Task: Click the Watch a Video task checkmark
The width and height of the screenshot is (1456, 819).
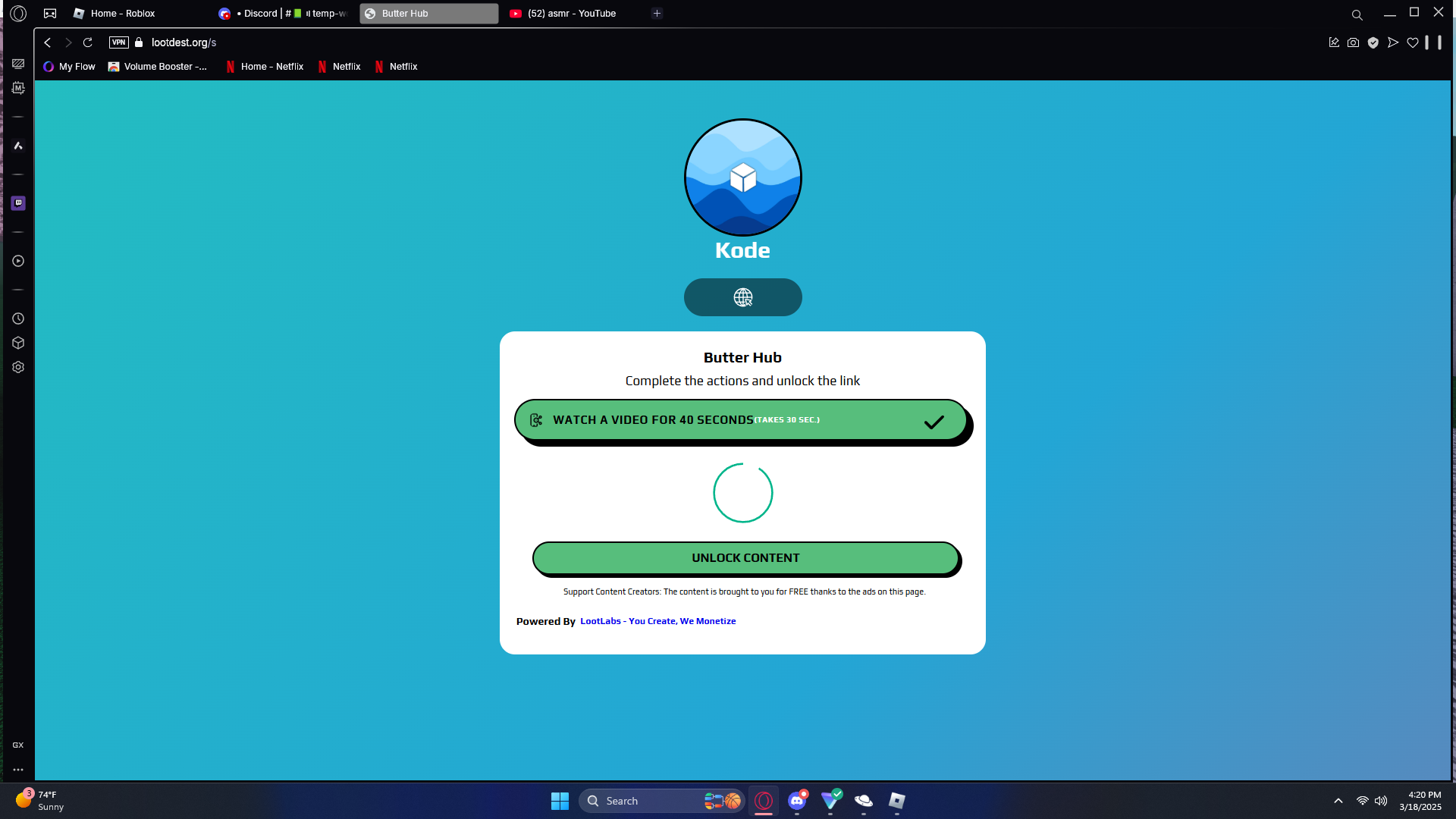Action: [934, 422]
